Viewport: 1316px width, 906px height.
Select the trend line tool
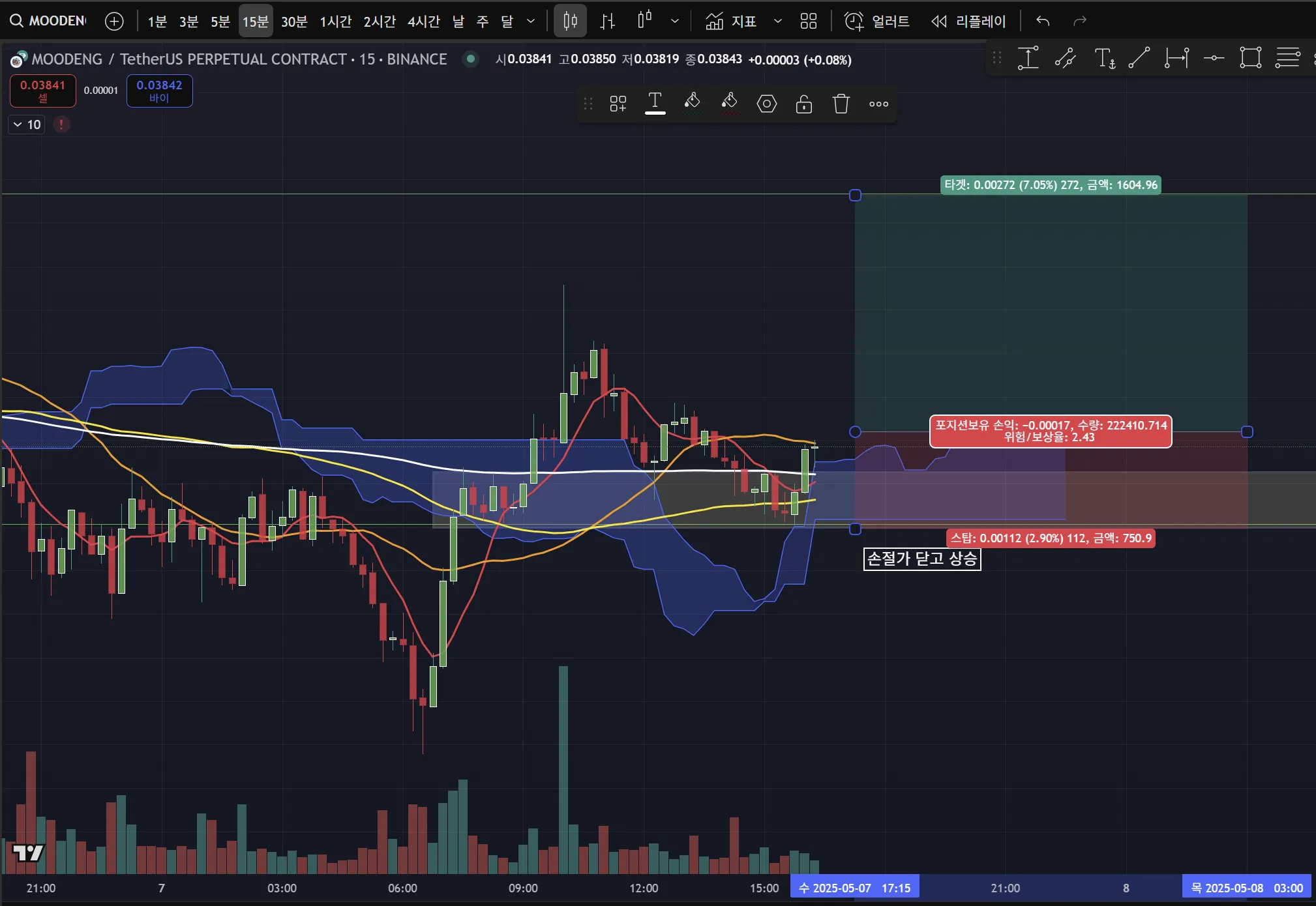(1139, 58)
